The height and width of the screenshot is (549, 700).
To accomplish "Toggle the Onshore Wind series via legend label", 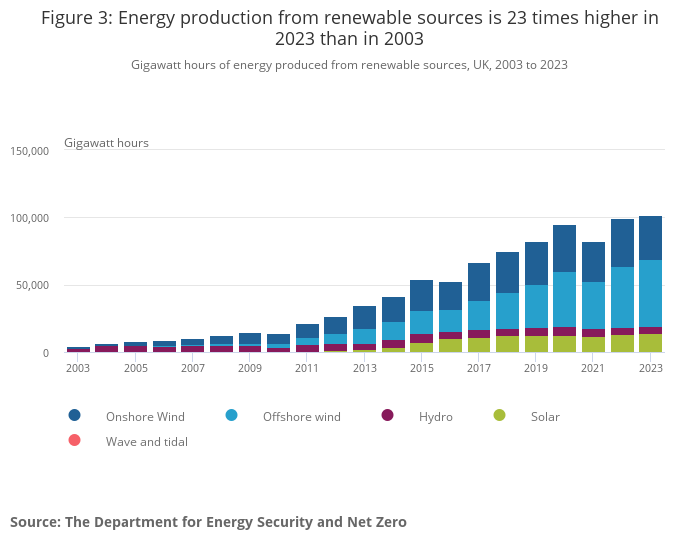I will point(145,416).
